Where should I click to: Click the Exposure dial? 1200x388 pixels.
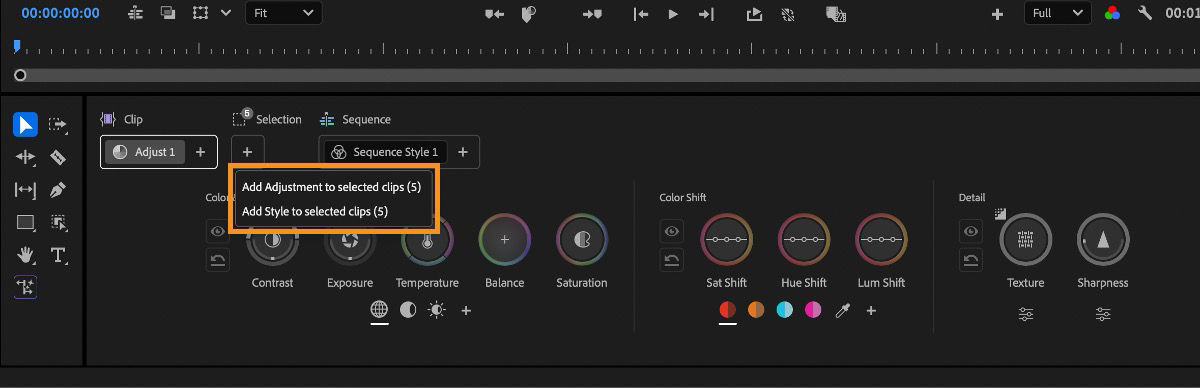point(350,240)
